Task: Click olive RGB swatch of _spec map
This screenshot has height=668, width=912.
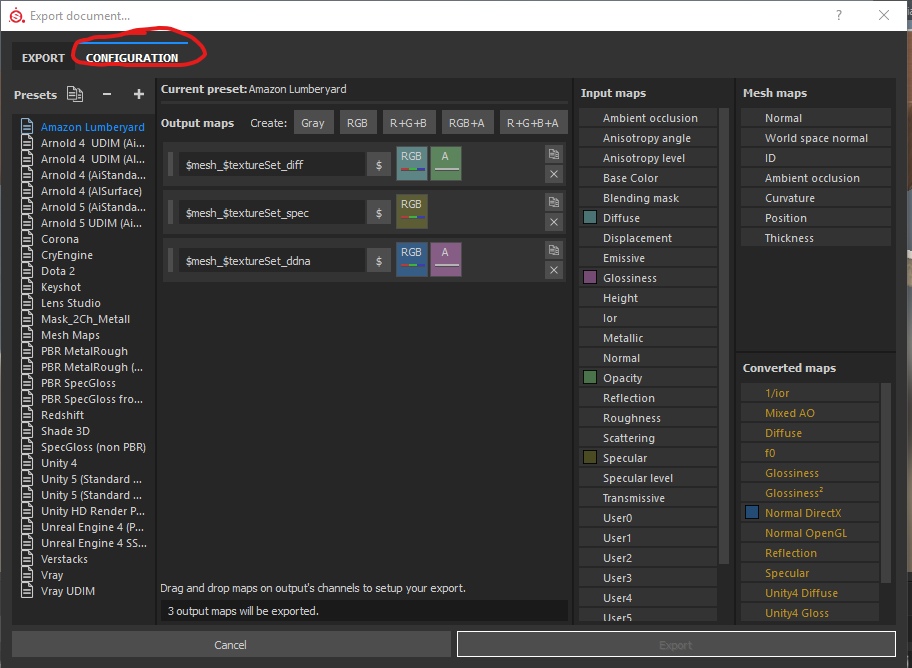Action: tap(411, 211)
